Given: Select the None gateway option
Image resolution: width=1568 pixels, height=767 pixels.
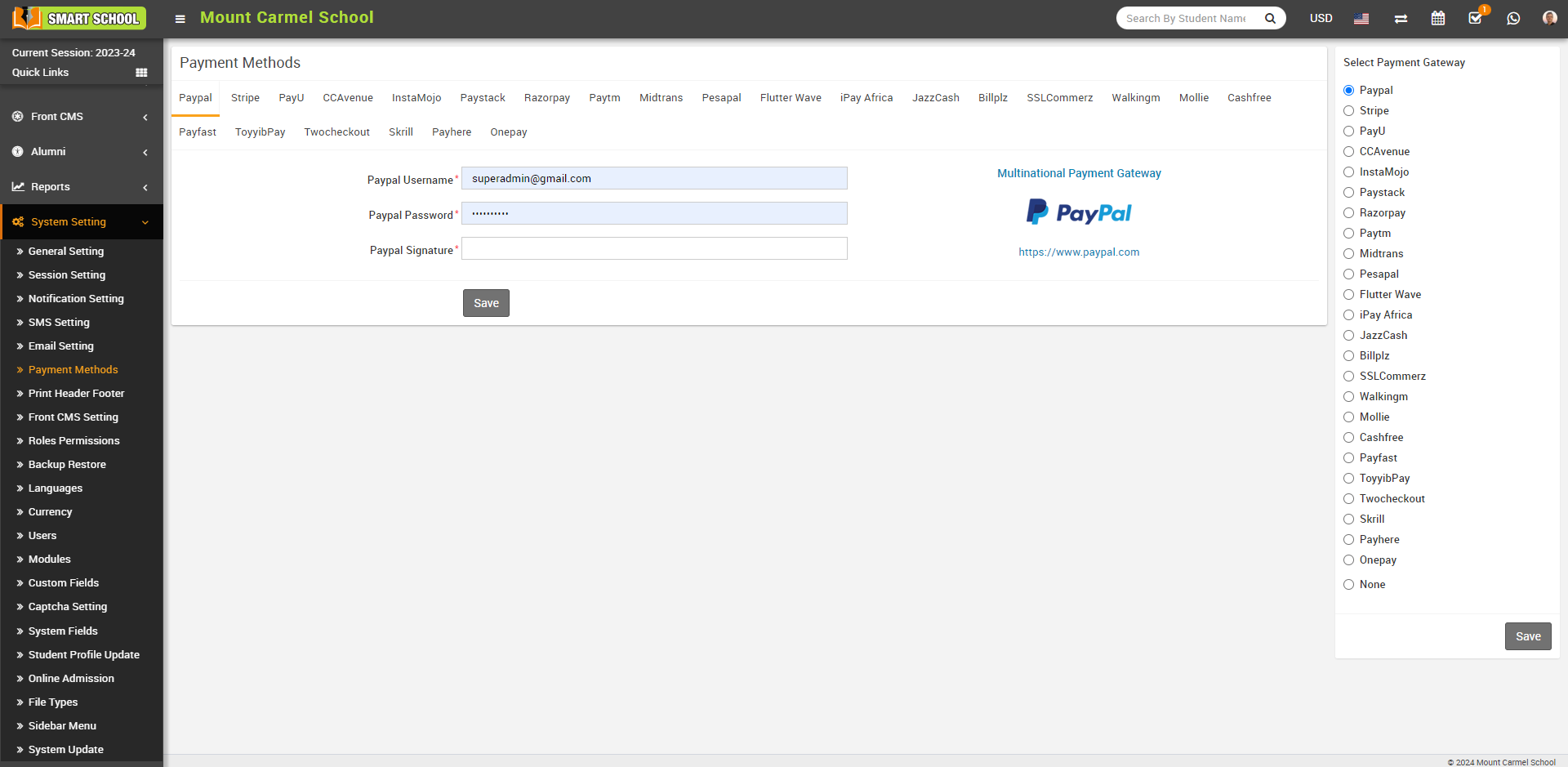Looking at the screenshot, I should coord(1349,585).
